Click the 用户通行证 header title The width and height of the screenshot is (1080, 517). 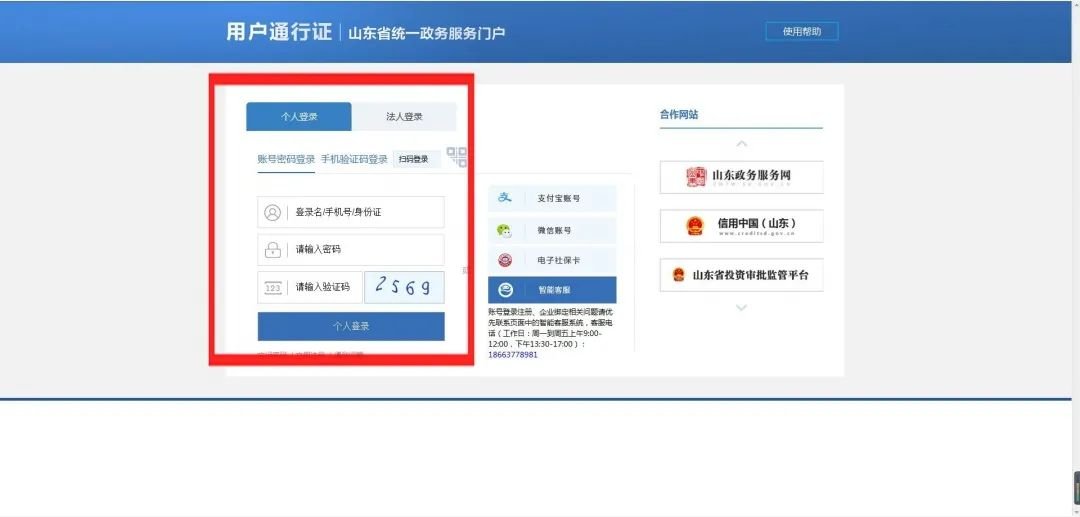(279, 32)
